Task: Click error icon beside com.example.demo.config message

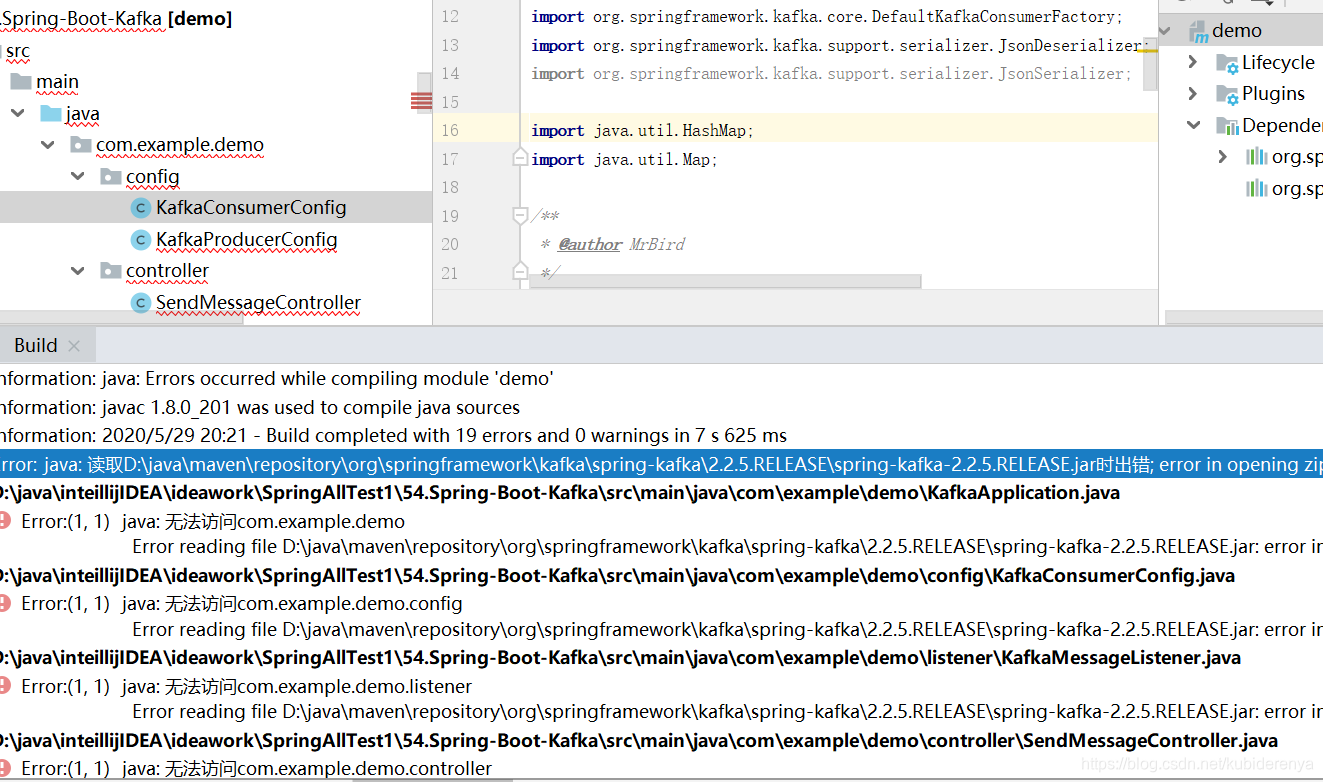Action: [5, 603]
